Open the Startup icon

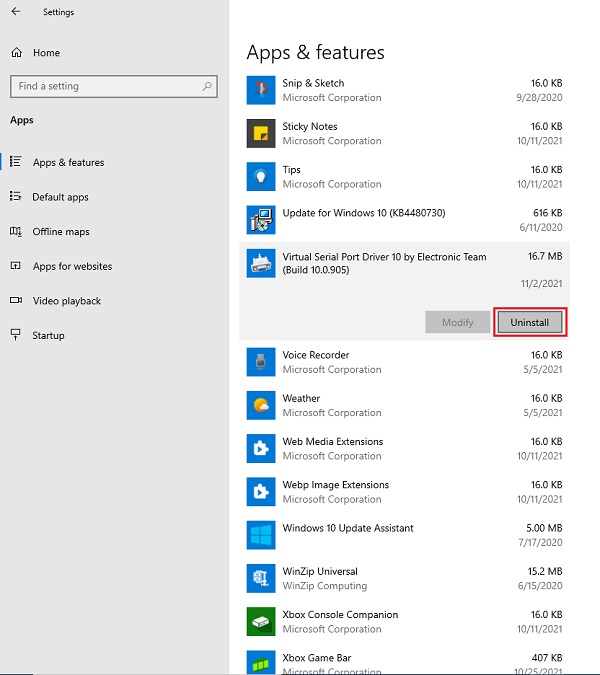(15, 334)
